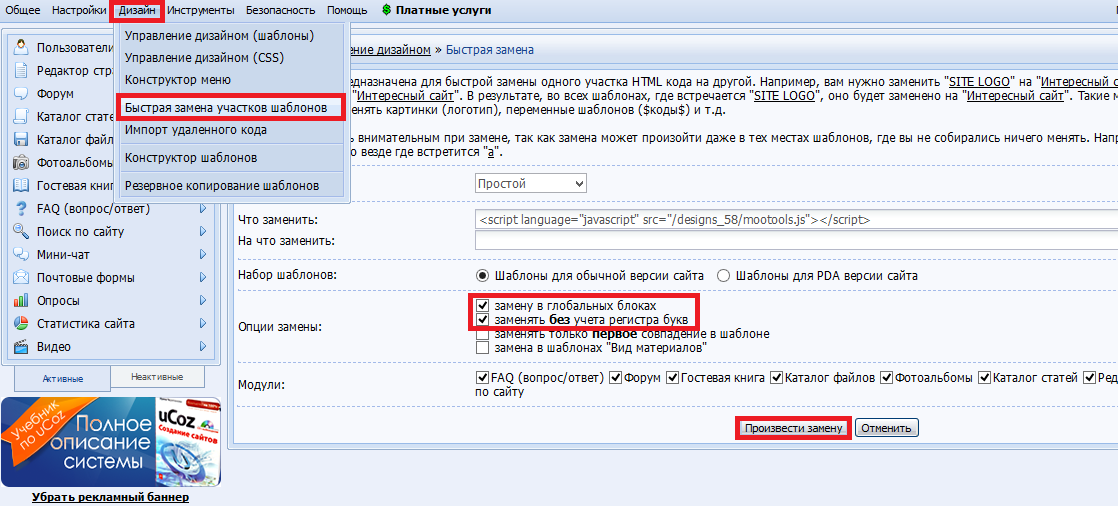The height and width of the screenshot is (506, 1118).
Task: Click the Опросы bar chart icon
Action: tap(21, 300)
